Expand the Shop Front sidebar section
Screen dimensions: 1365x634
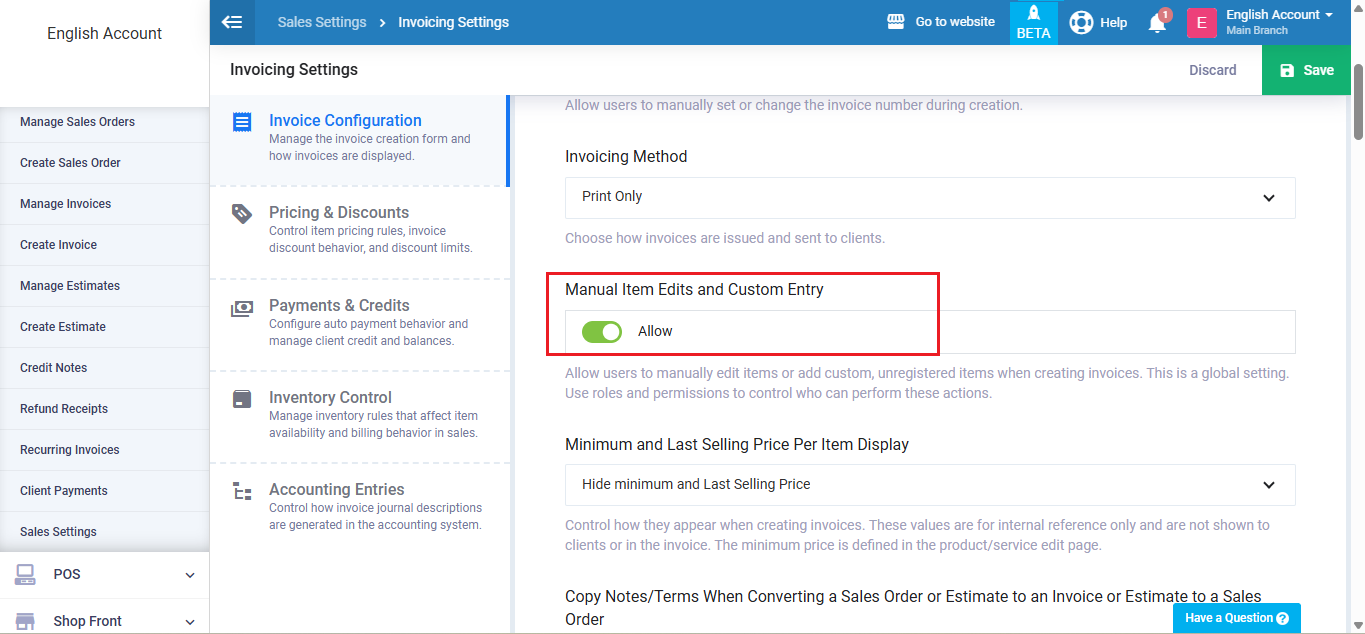pos(104,621)
